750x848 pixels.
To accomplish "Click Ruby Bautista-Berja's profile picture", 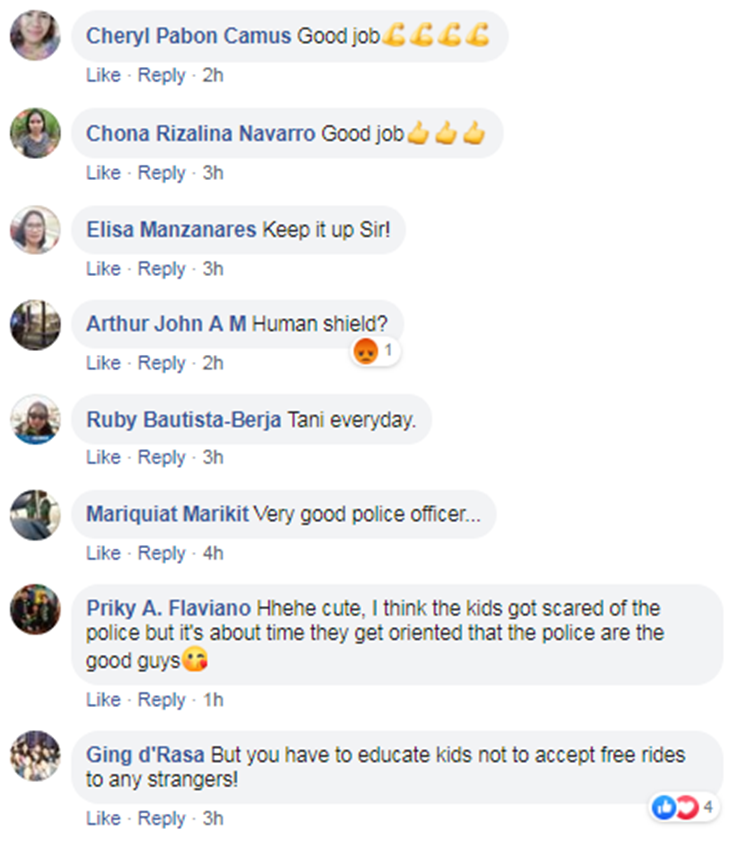I will click(x=35, y=420).
